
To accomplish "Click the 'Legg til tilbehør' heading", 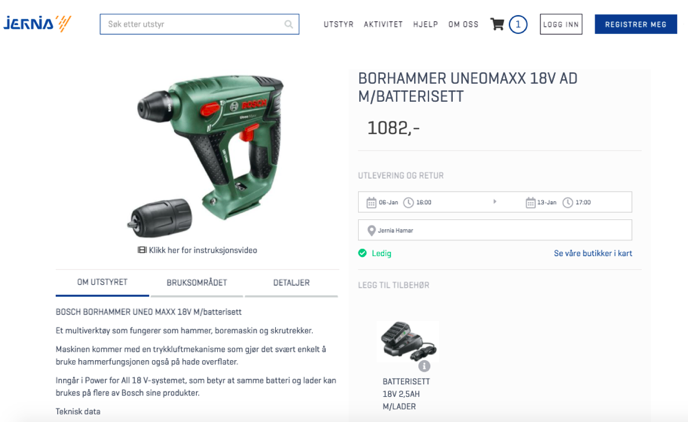I will [394, 285].
